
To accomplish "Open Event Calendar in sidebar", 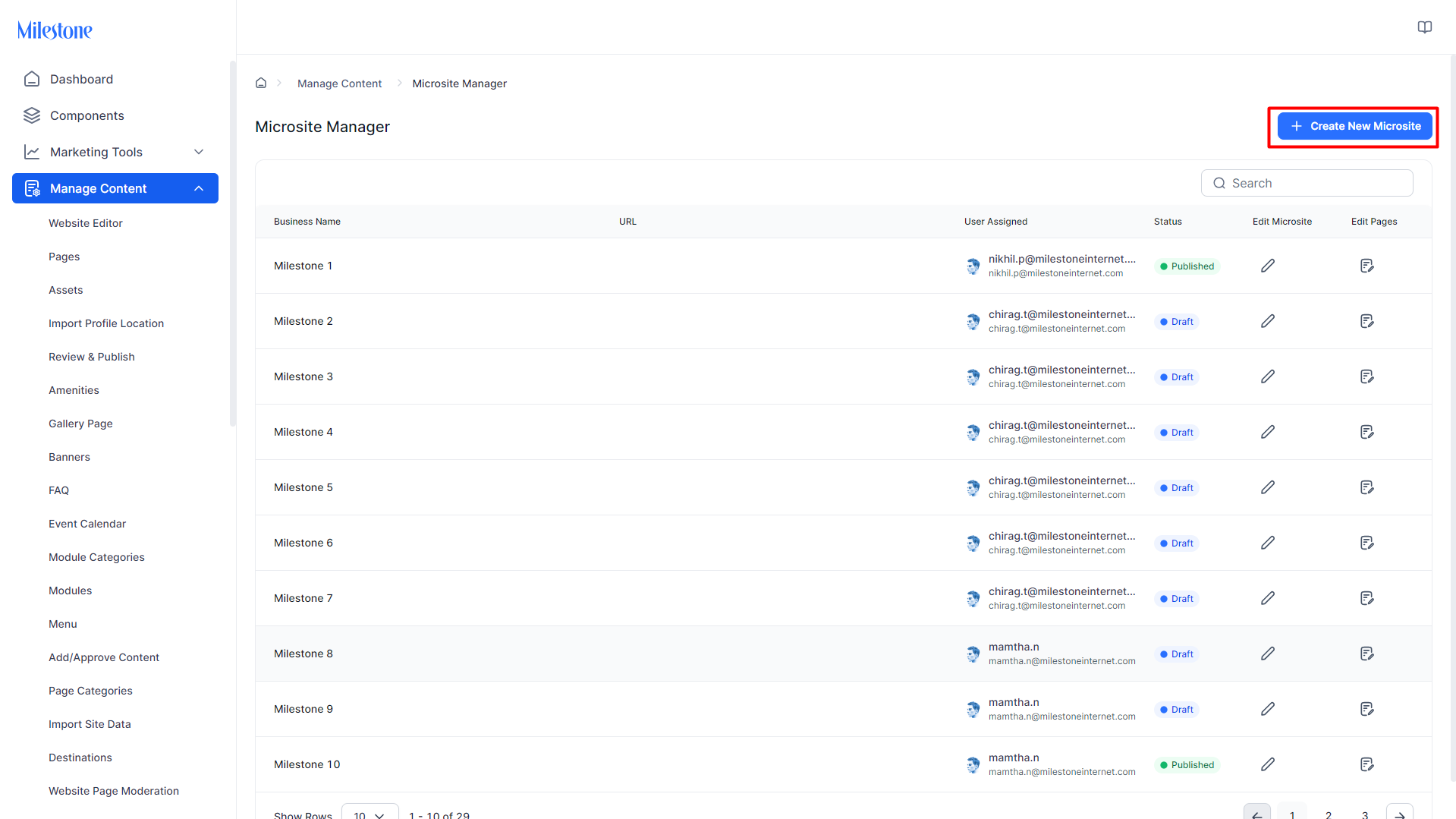I will click(x=87, y=524).
